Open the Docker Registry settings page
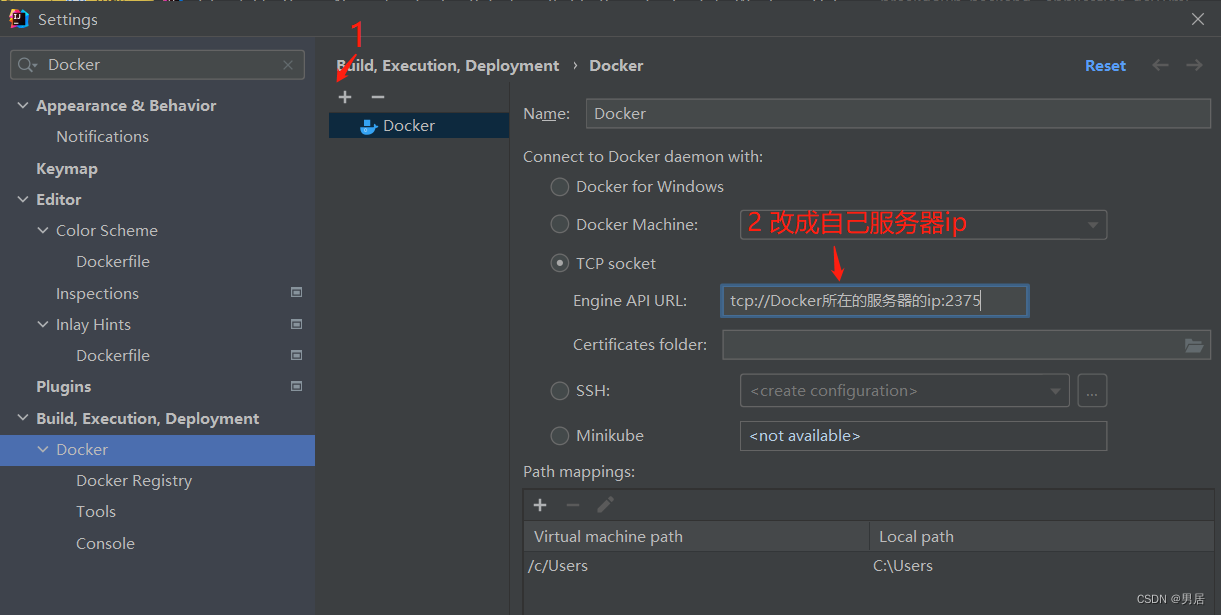The height and width of the screenshot is (615, 1221). [x=134, y=481]
